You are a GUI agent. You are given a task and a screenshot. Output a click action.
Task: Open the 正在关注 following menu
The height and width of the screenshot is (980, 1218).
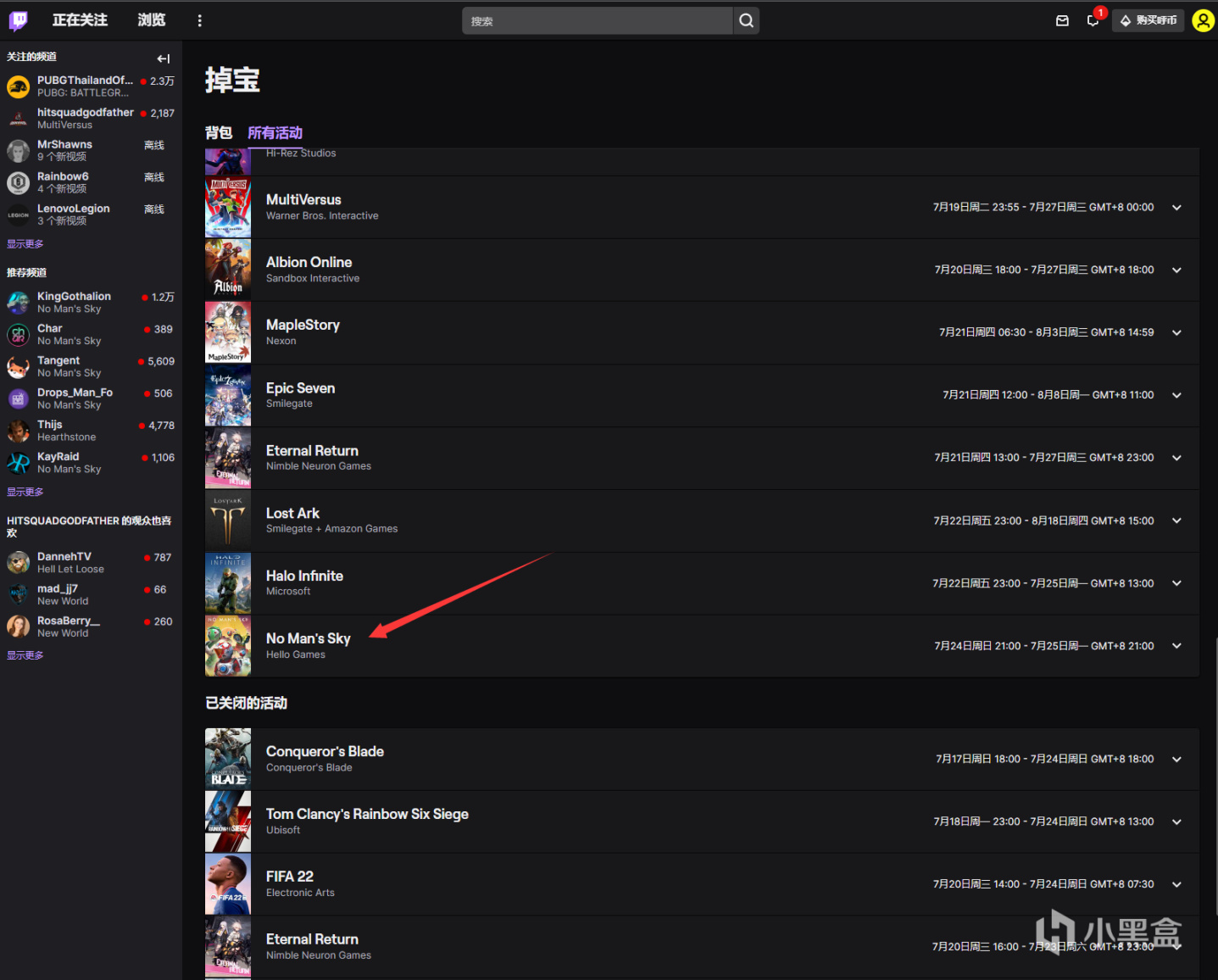(80, 19)
